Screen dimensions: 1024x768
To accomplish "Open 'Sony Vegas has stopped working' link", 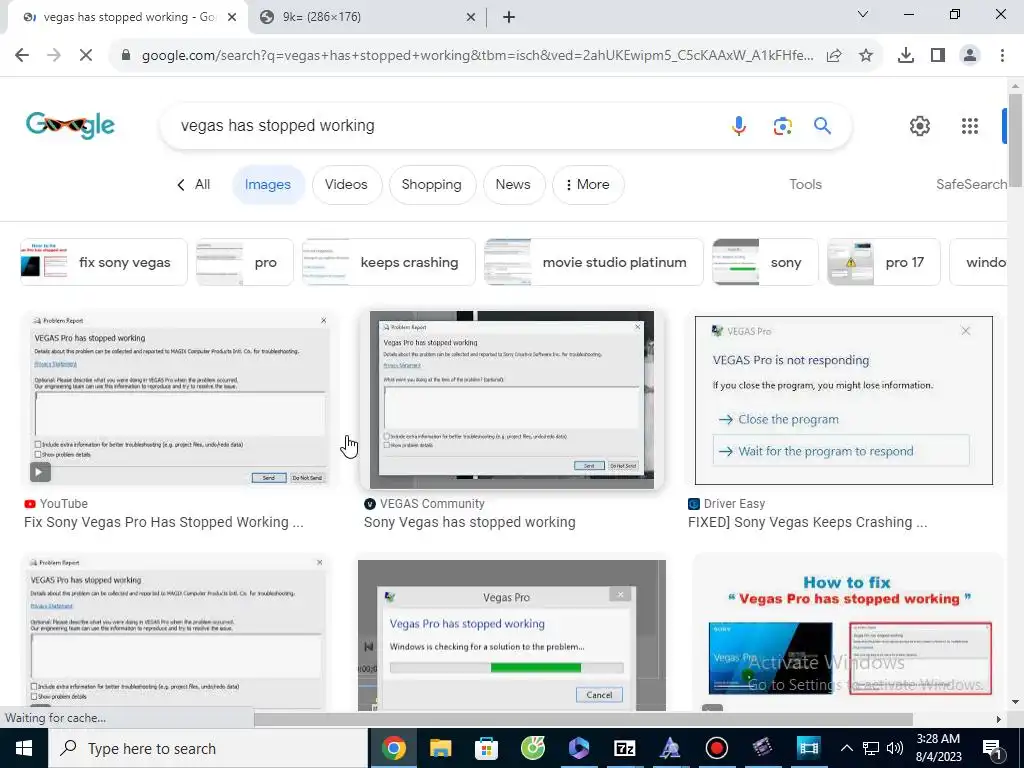I will click(x=470, y=522).
